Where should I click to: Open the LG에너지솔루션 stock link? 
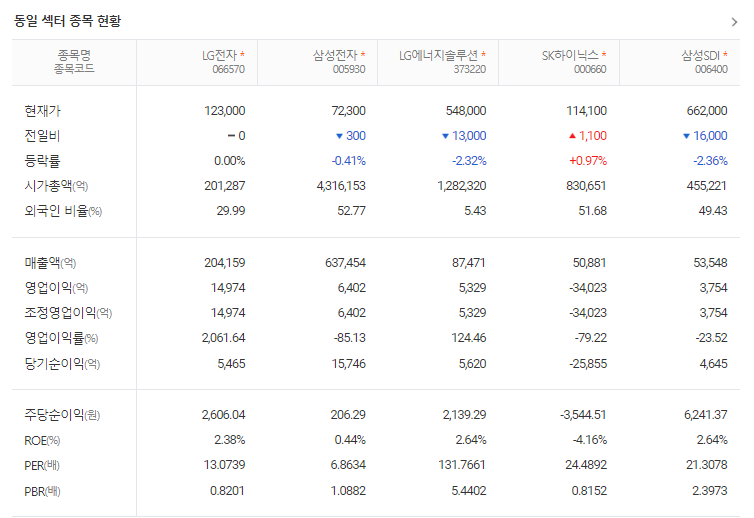[x=439, y=55]
